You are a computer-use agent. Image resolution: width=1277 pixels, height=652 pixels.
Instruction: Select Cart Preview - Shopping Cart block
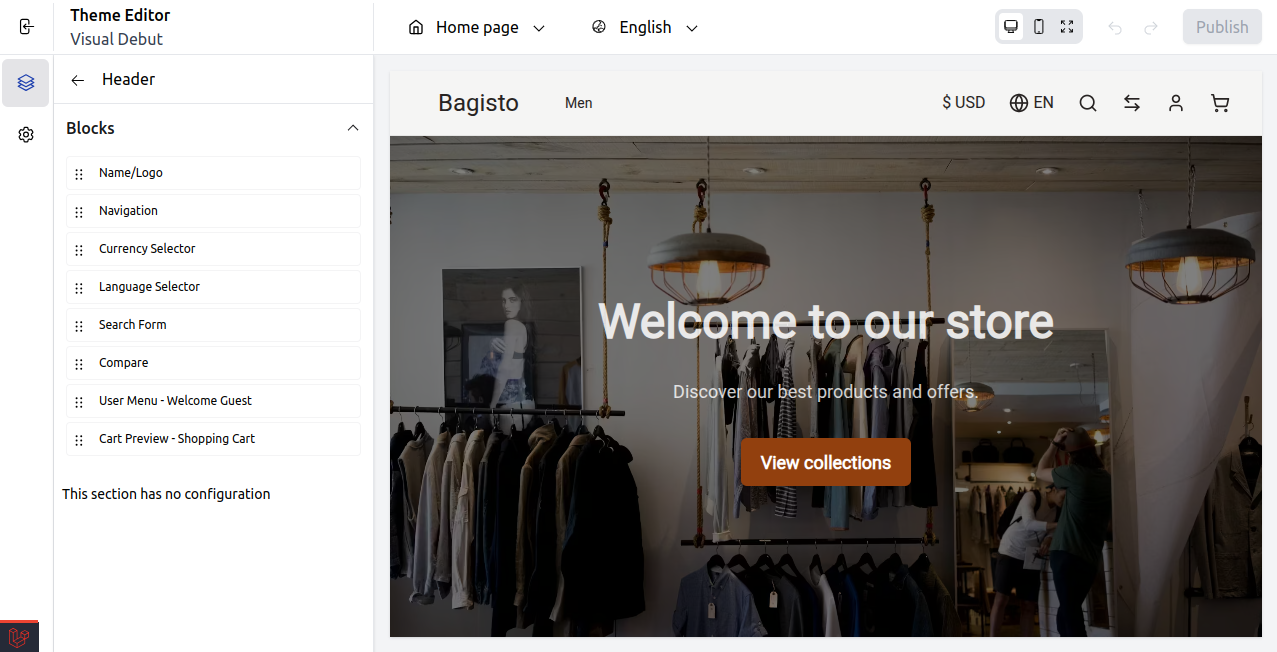(213, 439)
